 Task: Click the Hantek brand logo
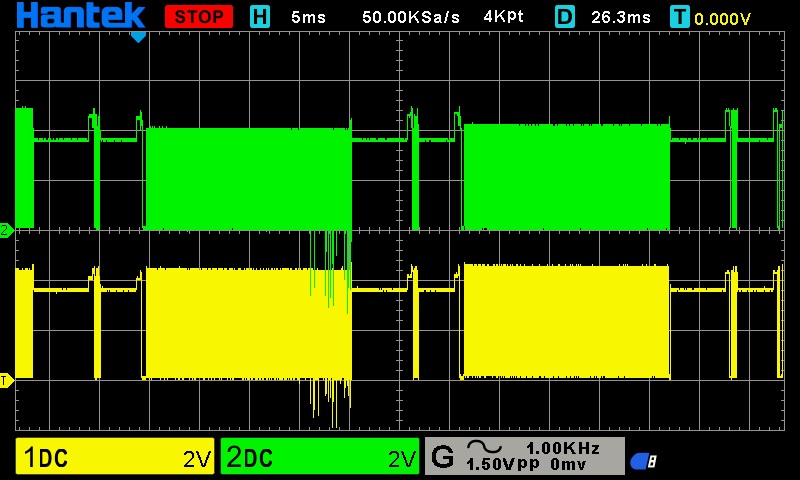[x=82, y=15]
